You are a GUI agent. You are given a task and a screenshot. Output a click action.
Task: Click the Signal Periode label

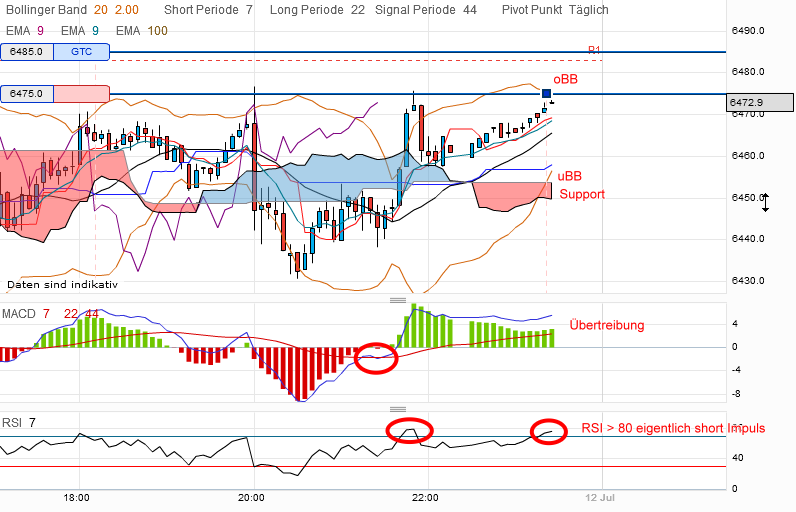pyautogui.click(x=415, y=10)
